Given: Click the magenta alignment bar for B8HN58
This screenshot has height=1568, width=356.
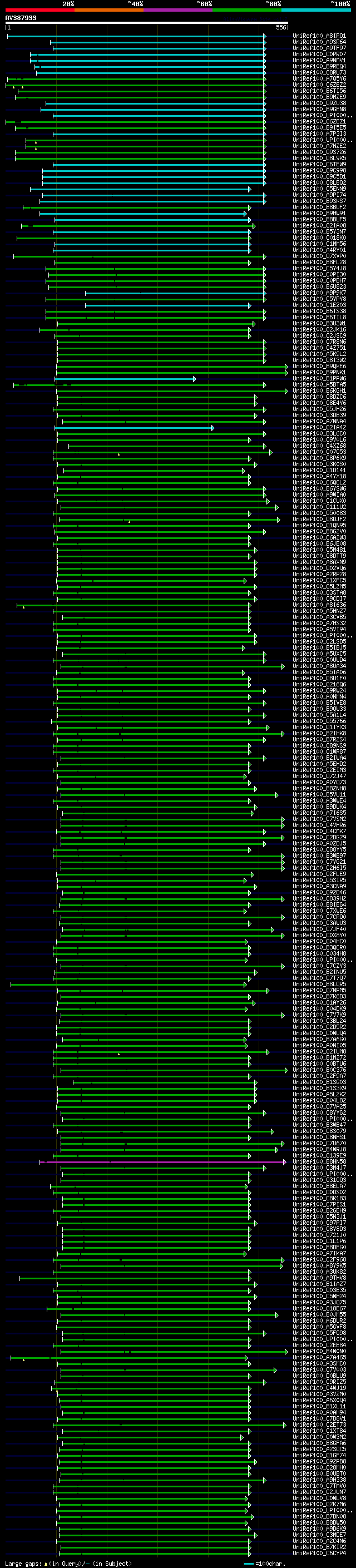Looking at the screenshot, I should coord(163,1162).
